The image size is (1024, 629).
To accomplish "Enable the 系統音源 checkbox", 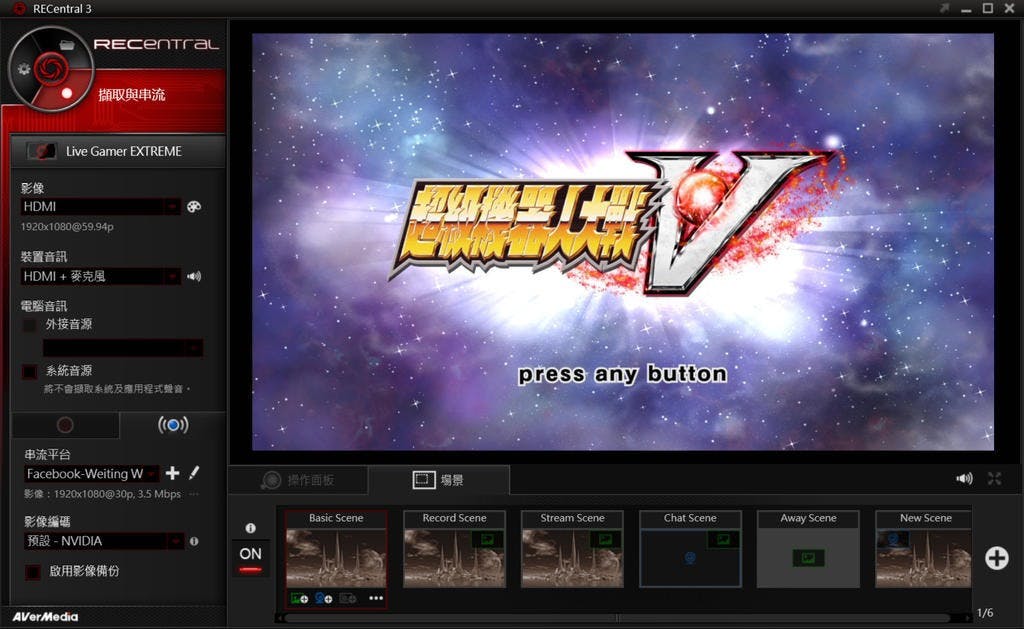I will click(29, 372).
